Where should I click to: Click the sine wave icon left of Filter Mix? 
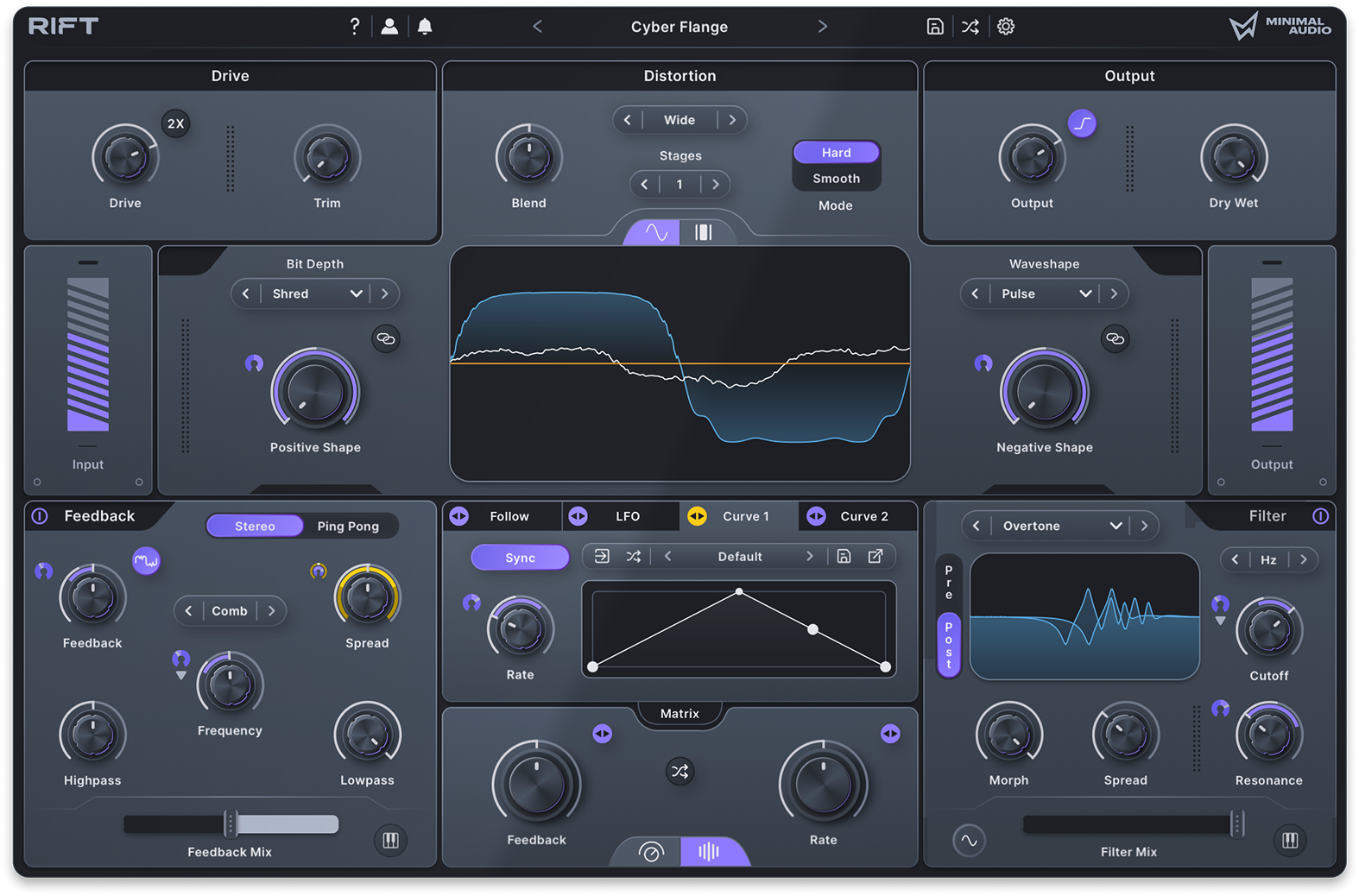coord(969,840)
